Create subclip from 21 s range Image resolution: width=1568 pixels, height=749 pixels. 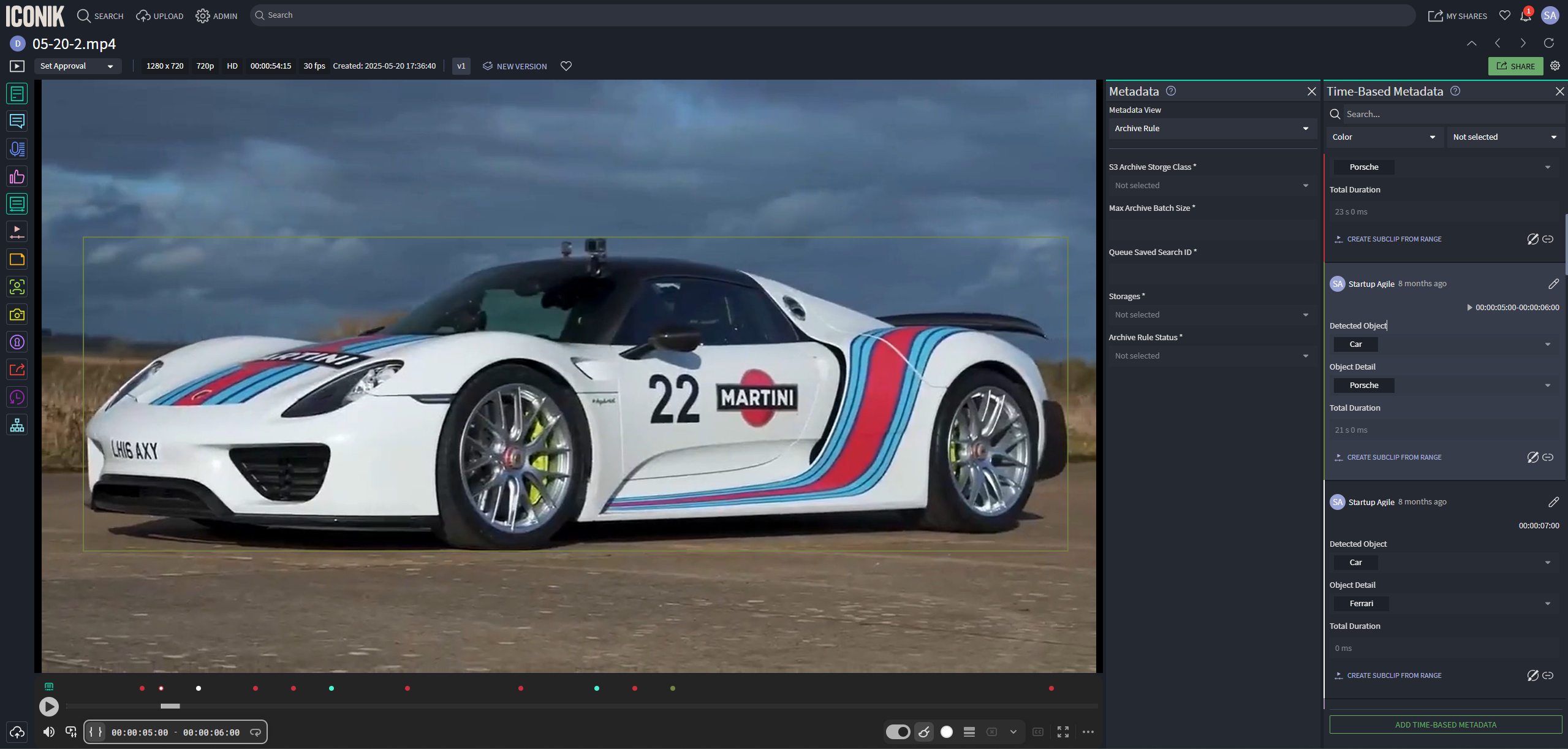pyautogui.click(x=1388, y=457)
